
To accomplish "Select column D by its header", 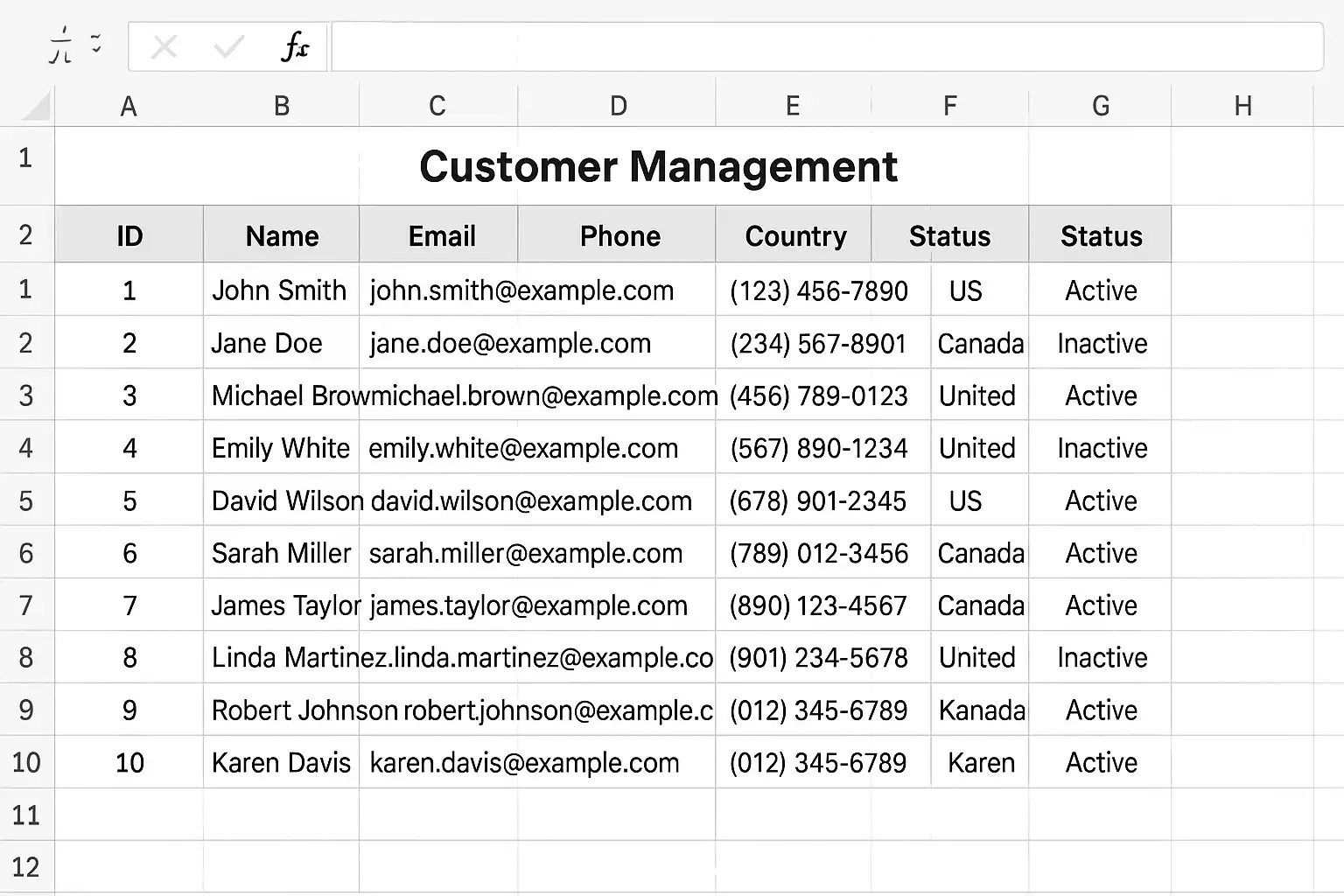I will pyautogui.click(x=618, y=107).
